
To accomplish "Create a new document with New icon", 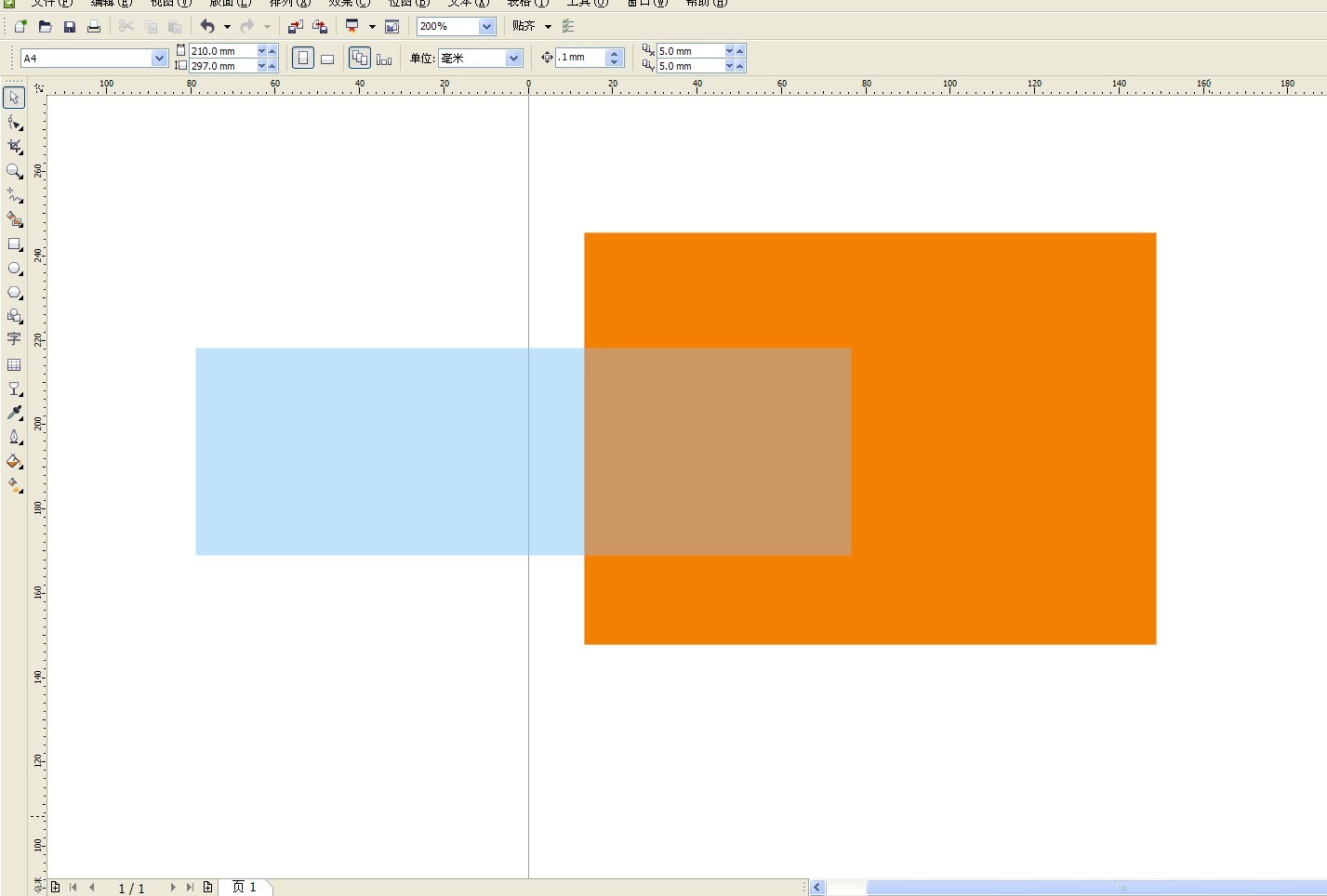I will pos(20,26).
